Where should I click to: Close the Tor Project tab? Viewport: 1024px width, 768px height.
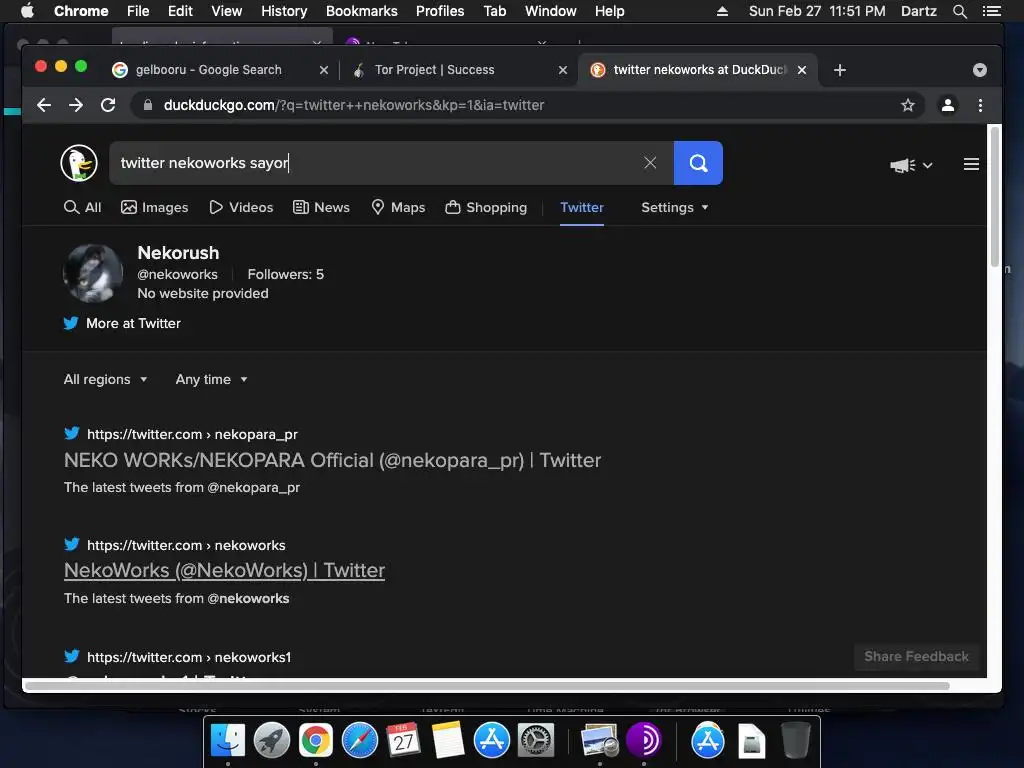[562, 70]
